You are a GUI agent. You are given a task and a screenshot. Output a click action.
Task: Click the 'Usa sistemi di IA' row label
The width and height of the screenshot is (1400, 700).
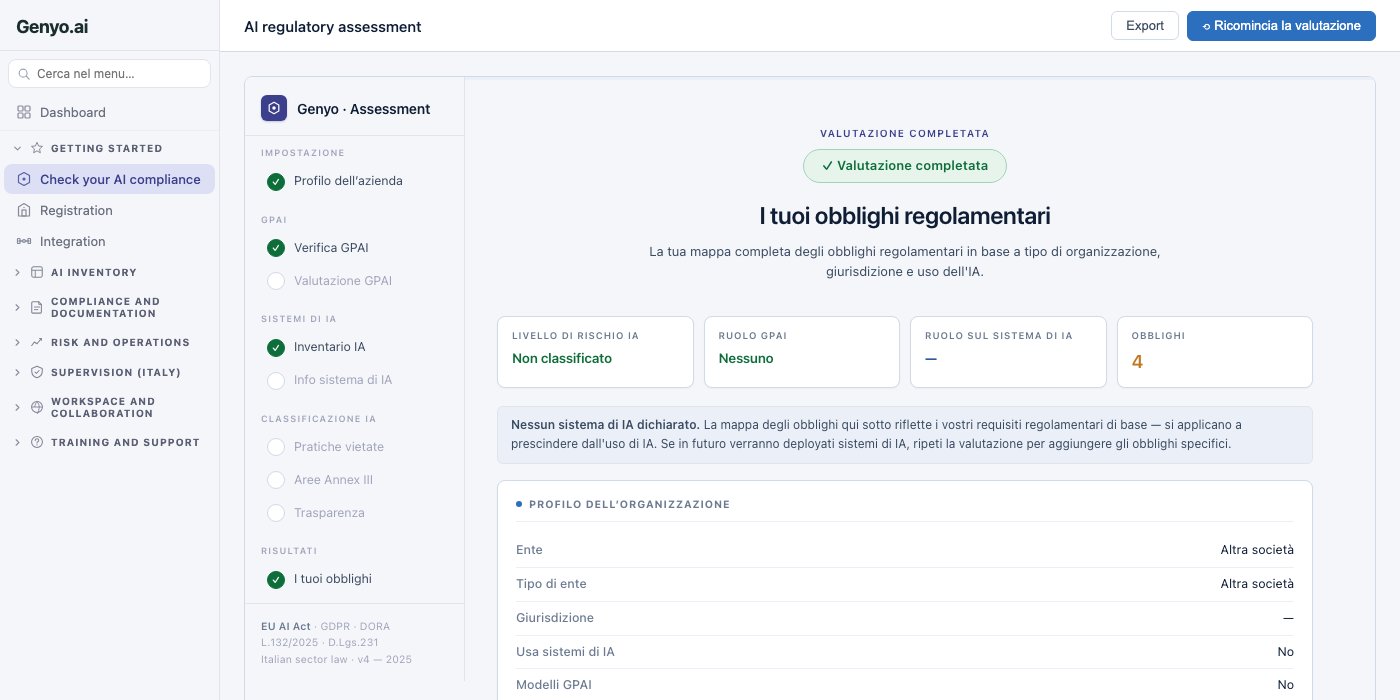(x=565, y=652)
